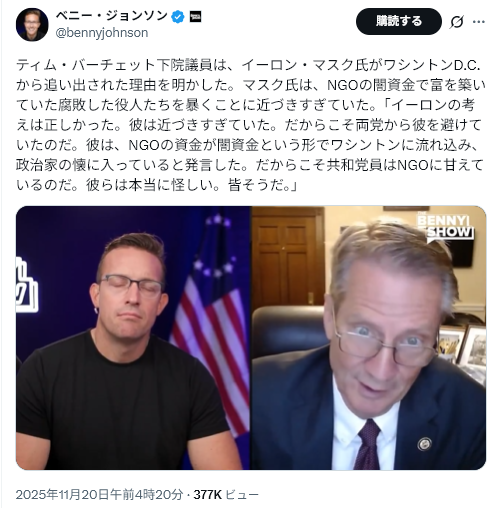Open the @bennyjohnson handle link
This screenshot has width=497, height=508.
(x=102, y=33)
